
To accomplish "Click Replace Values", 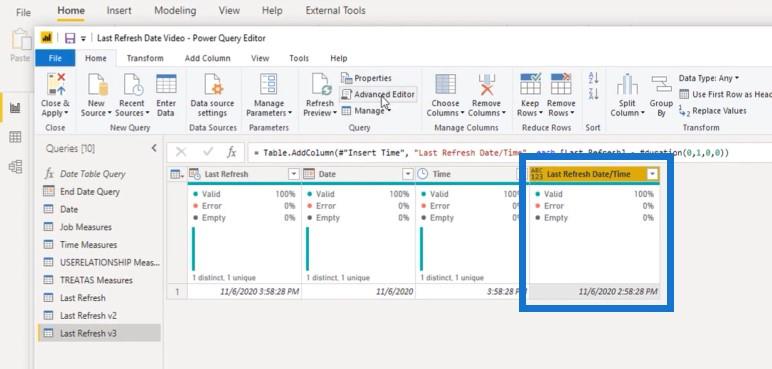I will (712, 111).
